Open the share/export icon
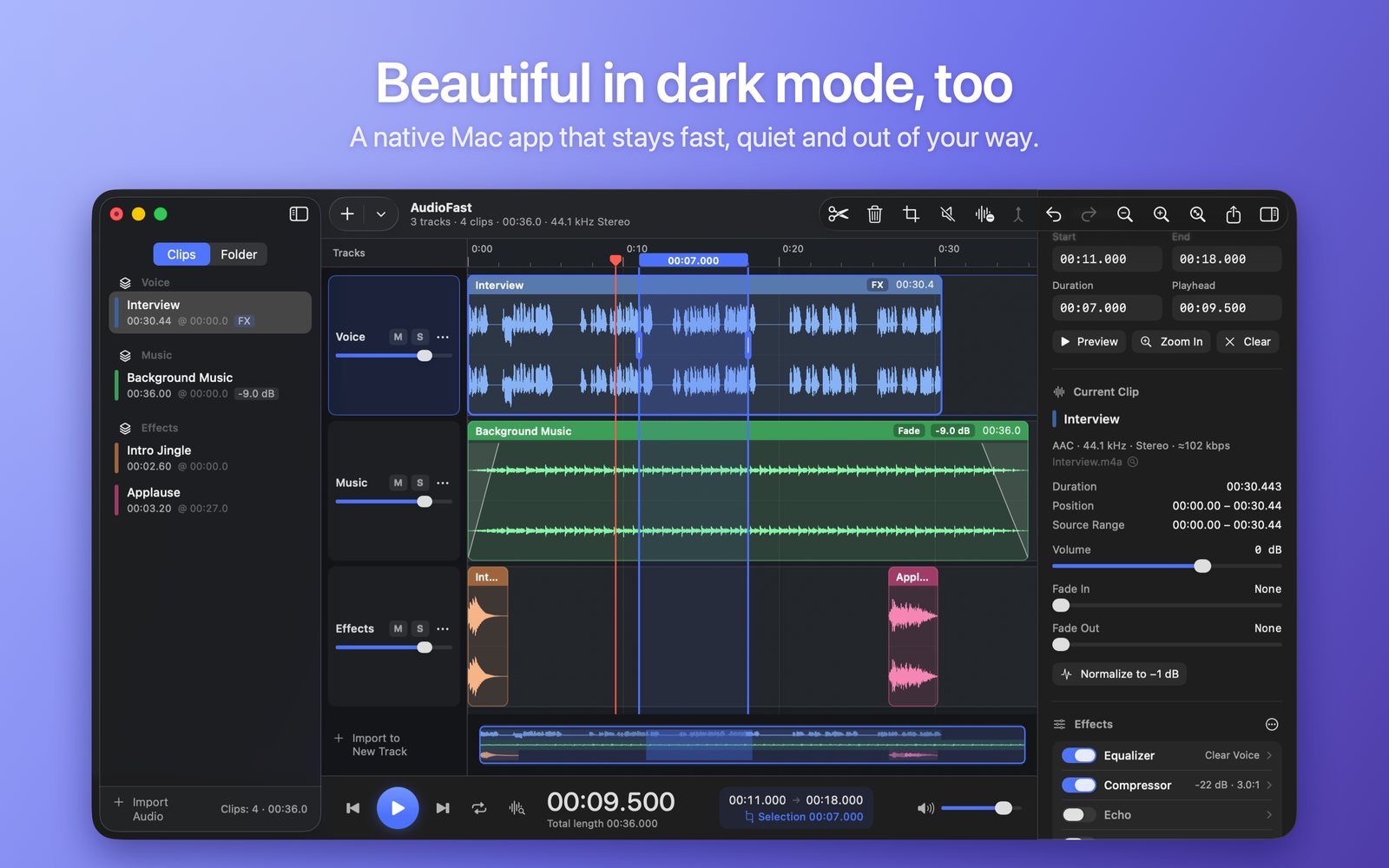This screenshot has width=1389, height=868. coord(1233,214)
